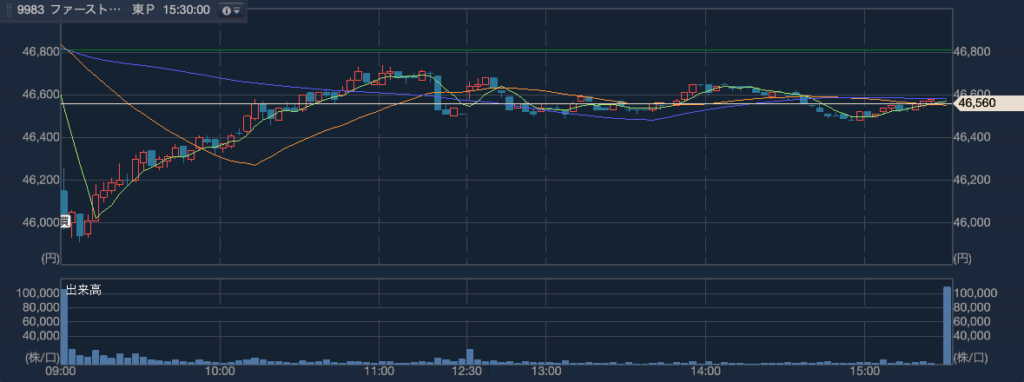Click the (株/口) unit label on right volume axis
This screenshot has height=382, width=1024.
point(971,357)
